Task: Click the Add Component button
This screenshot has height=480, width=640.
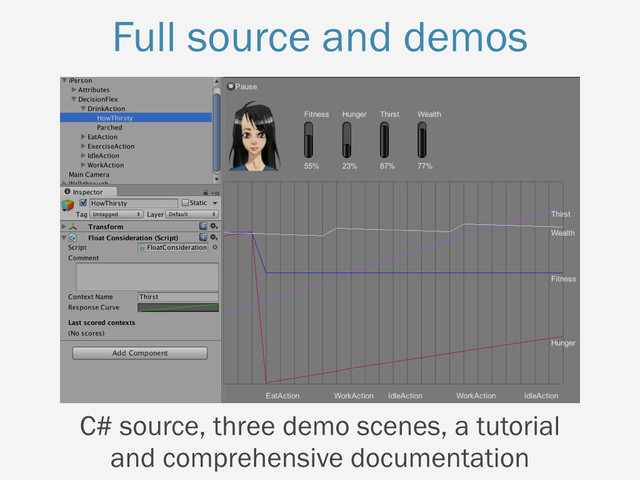Action: click(140, 353)
